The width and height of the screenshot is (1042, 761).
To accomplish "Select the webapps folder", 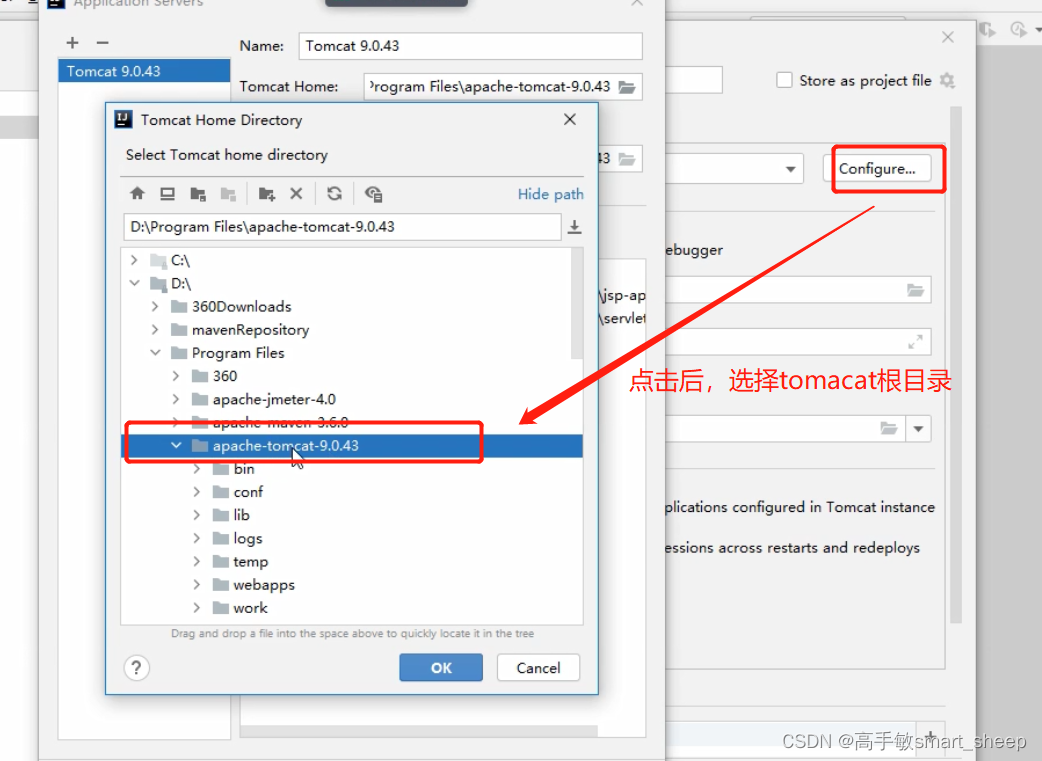I will click(x=264, y=585).
